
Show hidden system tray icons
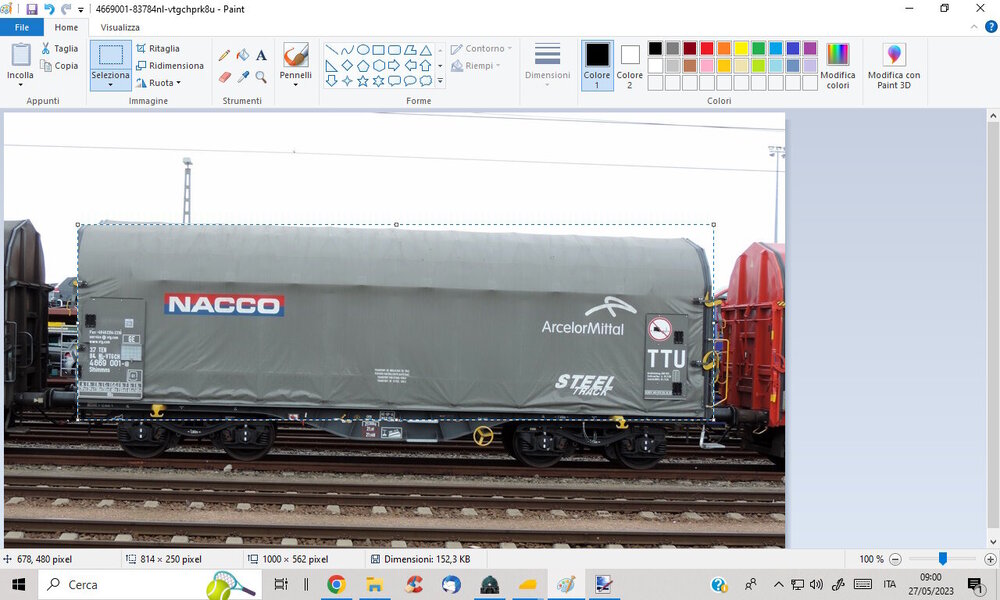(779, 584)
